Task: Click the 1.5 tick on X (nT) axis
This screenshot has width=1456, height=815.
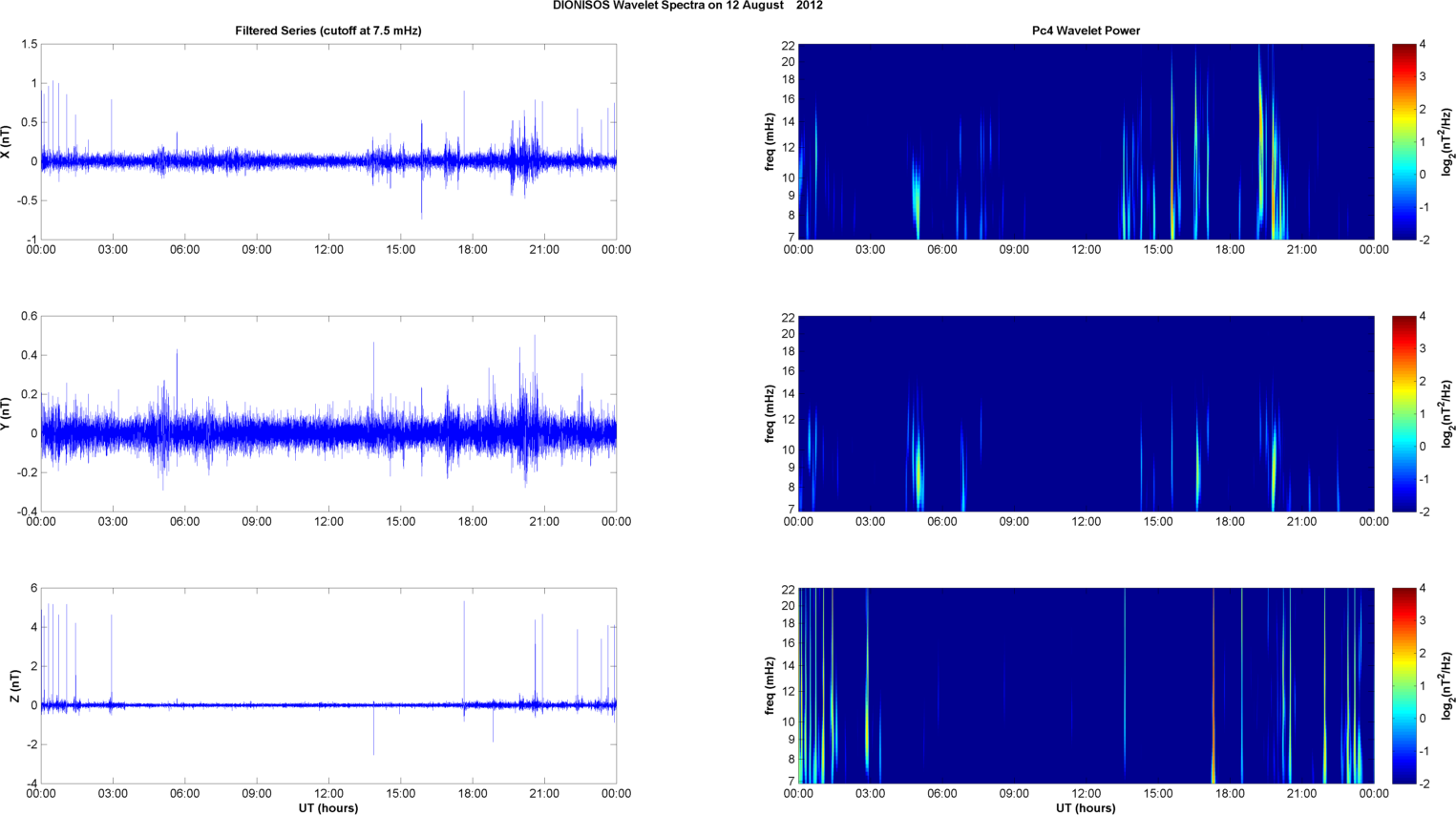Action: 29,45
